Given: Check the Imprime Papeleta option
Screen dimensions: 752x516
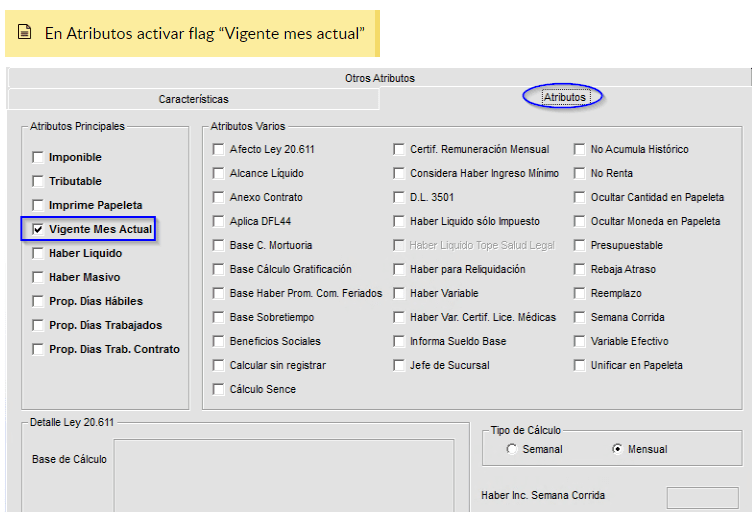Looking at the screenshot, I should (38, 205).
